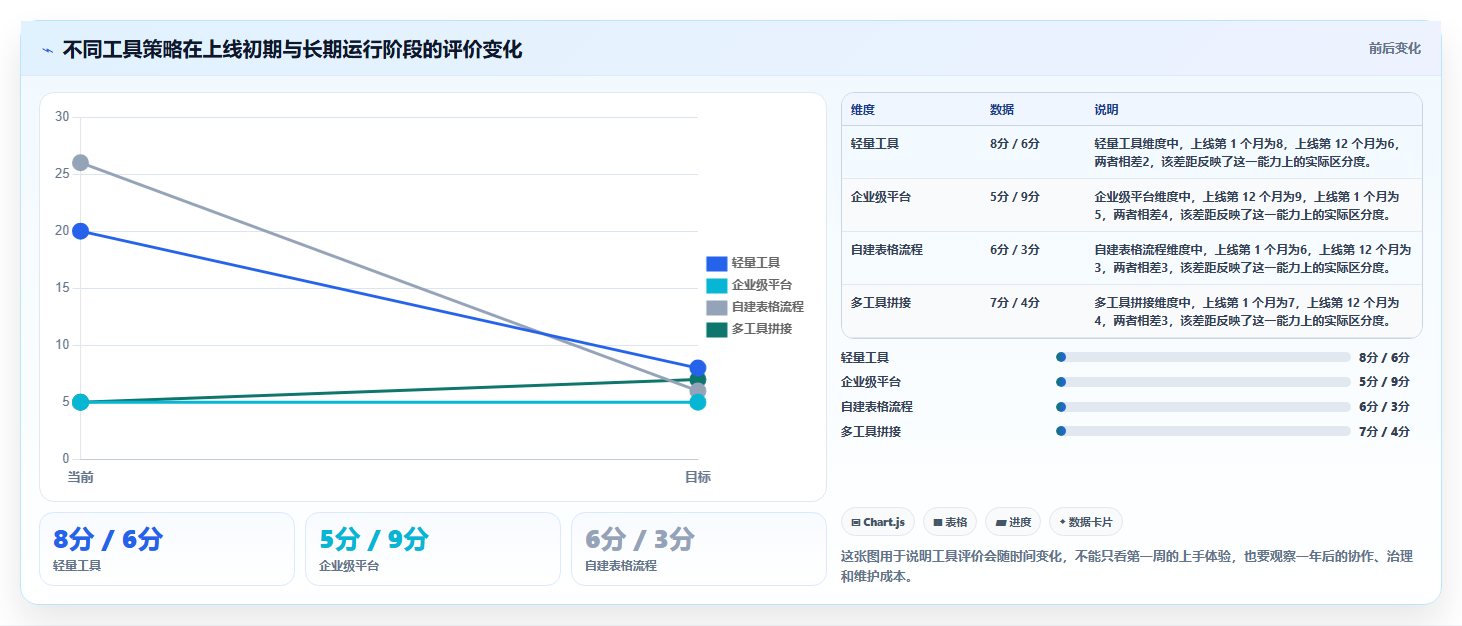Click the 自建表格流程 progress bar

[x=1203, y=407]
